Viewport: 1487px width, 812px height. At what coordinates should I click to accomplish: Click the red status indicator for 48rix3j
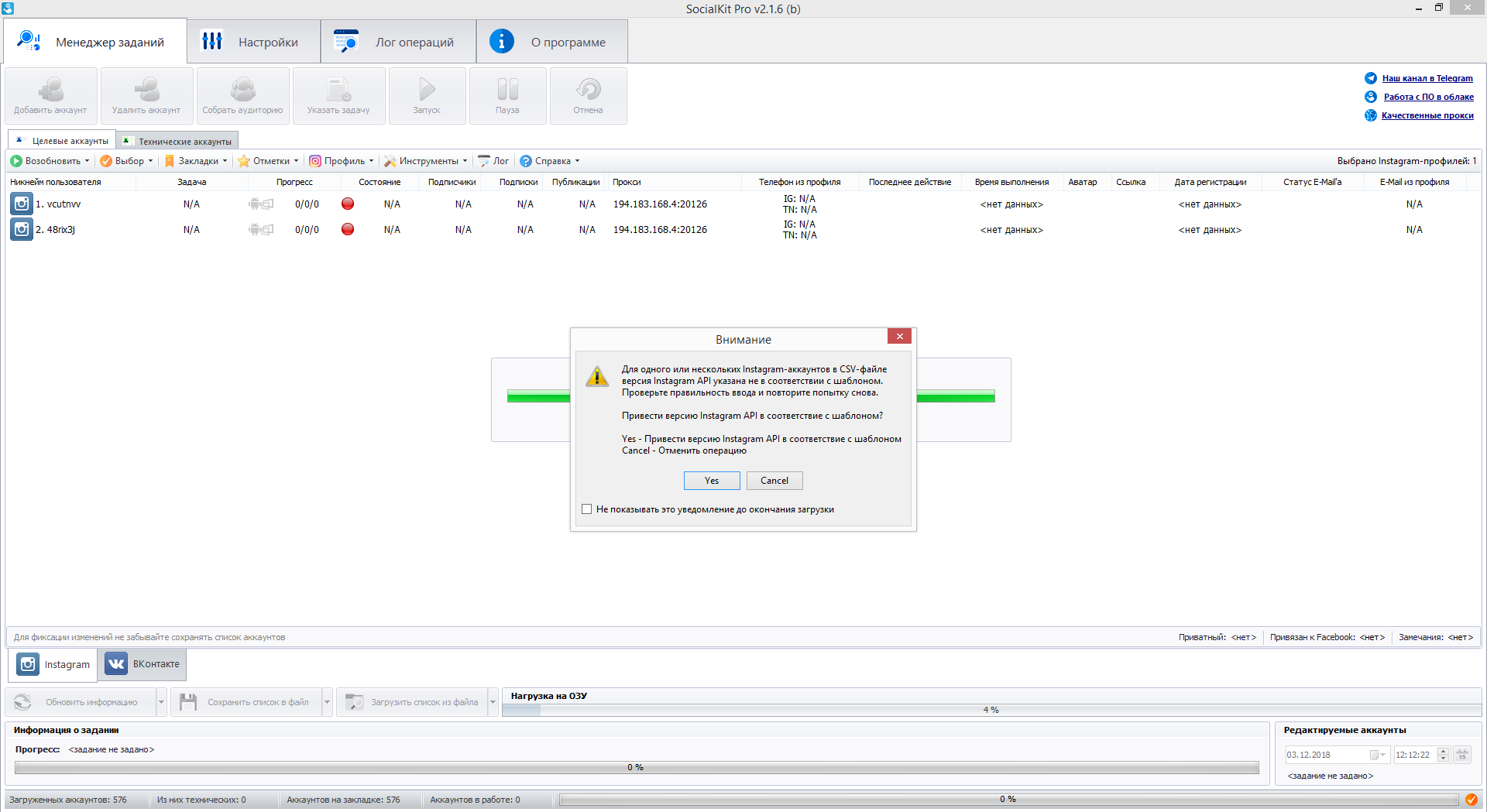click(348, 229)
